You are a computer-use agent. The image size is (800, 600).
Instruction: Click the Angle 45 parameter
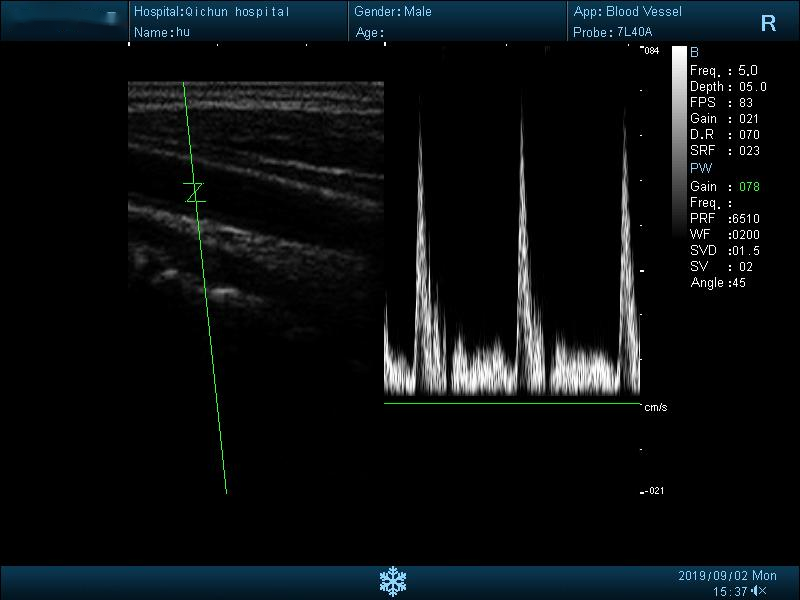(x=718, y=283)
